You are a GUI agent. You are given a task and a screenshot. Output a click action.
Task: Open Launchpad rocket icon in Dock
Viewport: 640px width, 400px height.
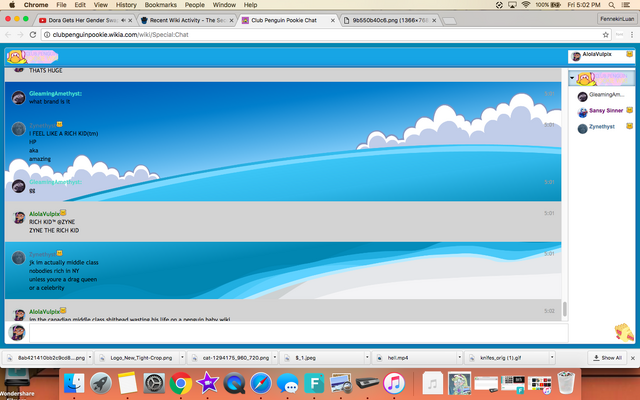[101, 383]
